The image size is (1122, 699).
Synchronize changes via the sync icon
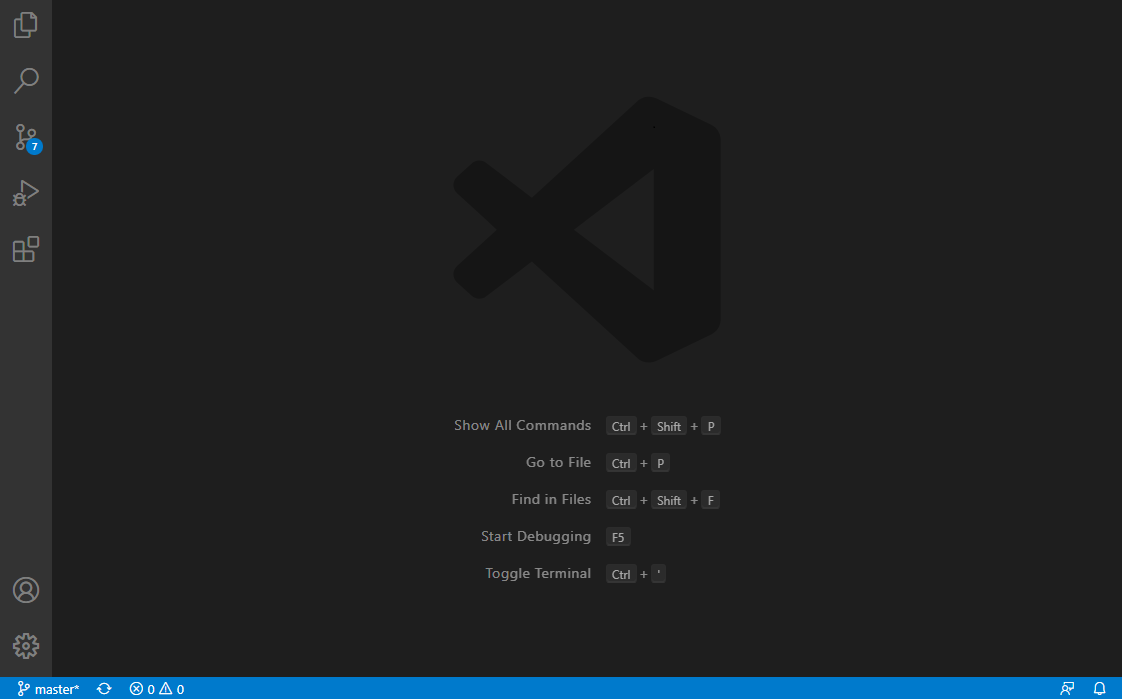point(104,689)
